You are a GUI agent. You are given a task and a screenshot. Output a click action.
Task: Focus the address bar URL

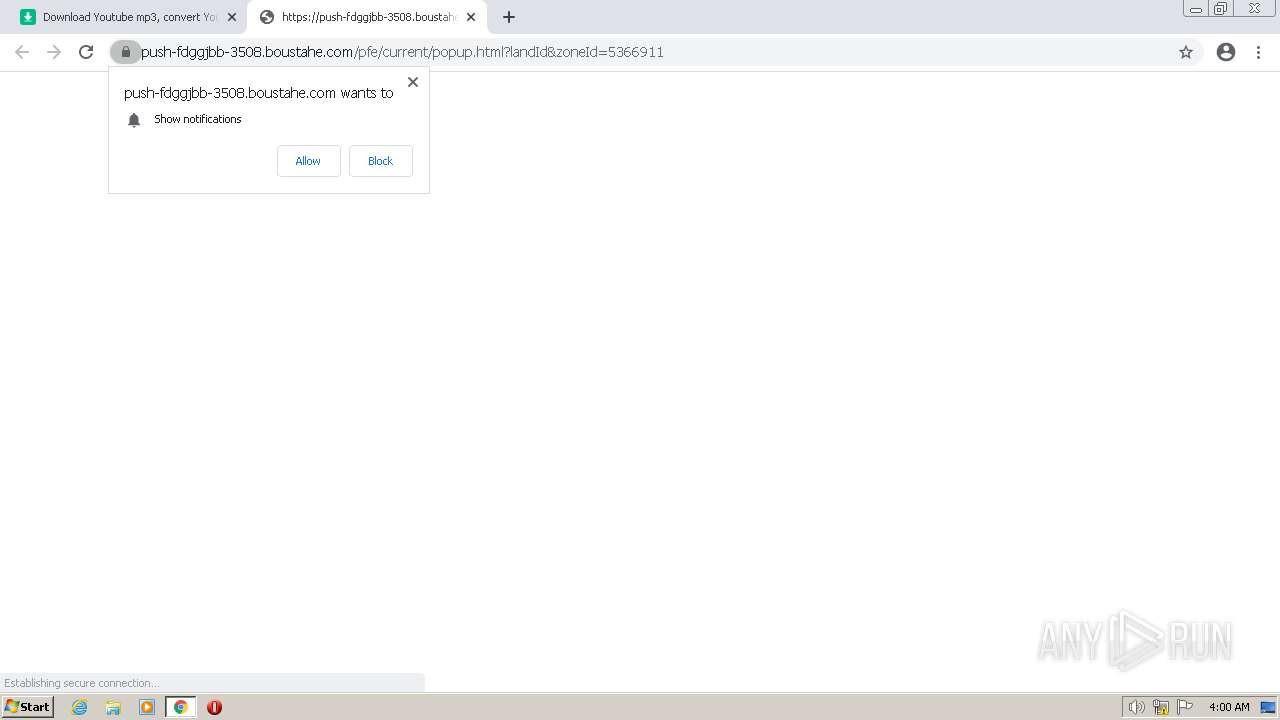tap(402, 52)
